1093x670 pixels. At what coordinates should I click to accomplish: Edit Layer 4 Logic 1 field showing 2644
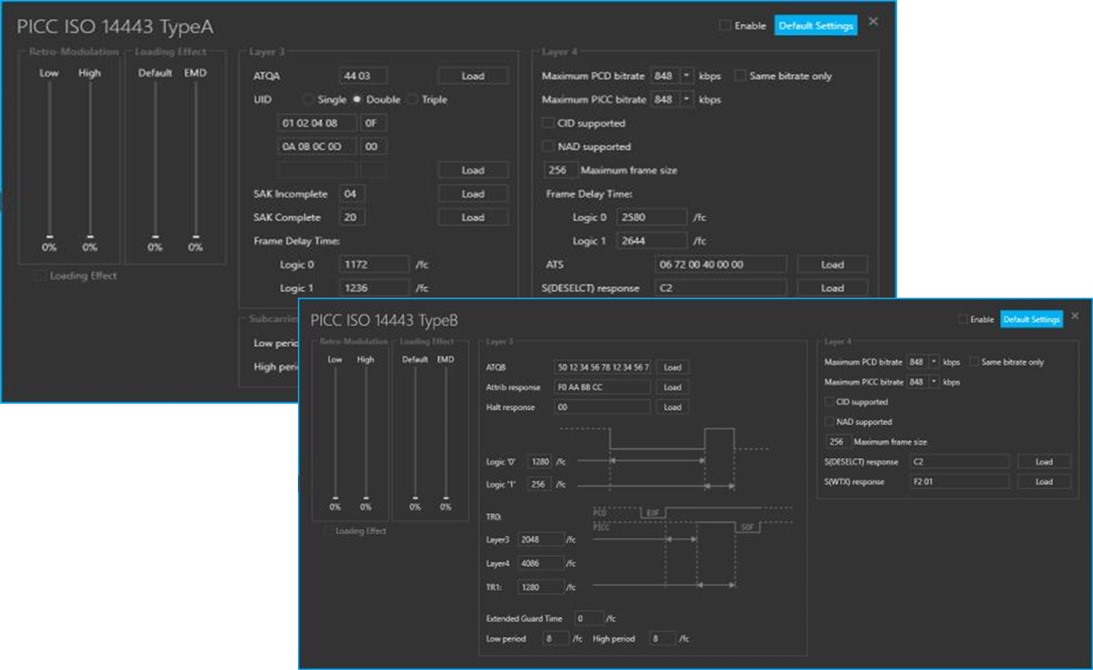coord(651,241)
